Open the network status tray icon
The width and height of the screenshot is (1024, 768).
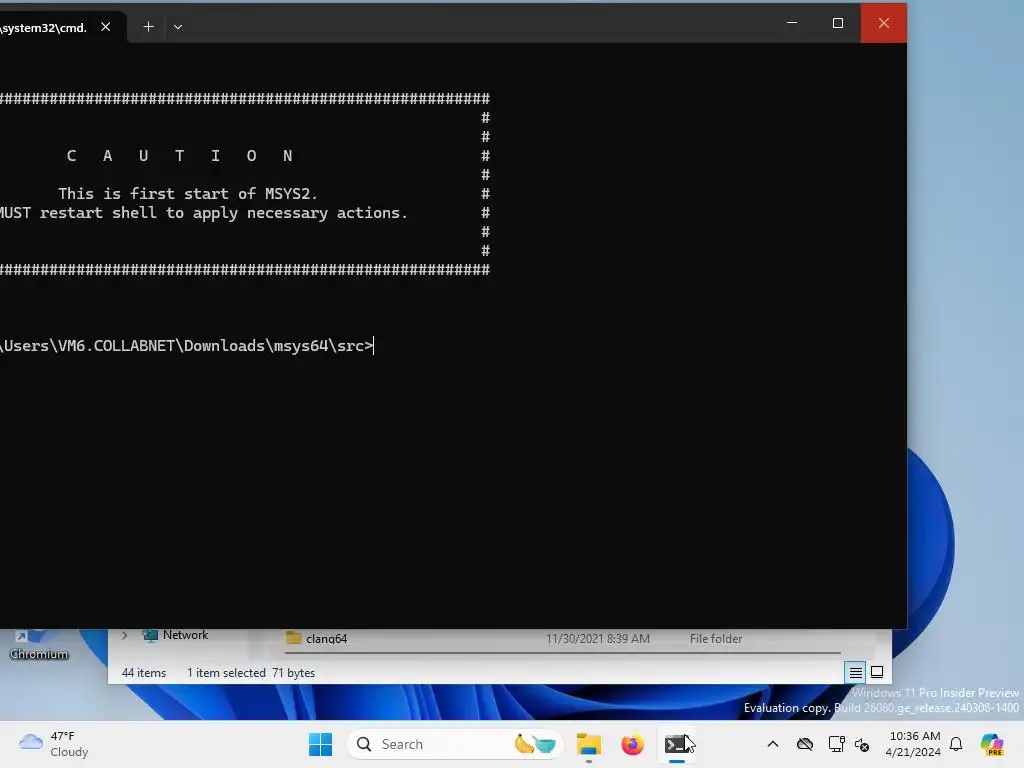point(836,744)
